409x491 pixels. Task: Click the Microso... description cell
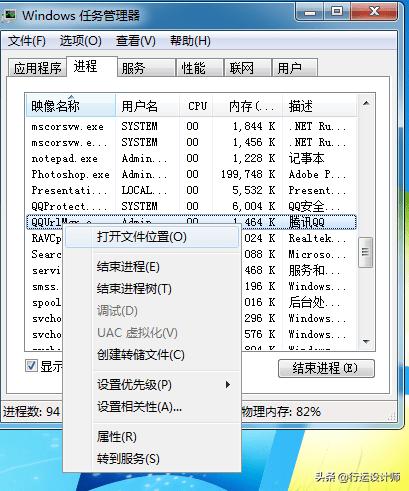(x=317, y=254)
